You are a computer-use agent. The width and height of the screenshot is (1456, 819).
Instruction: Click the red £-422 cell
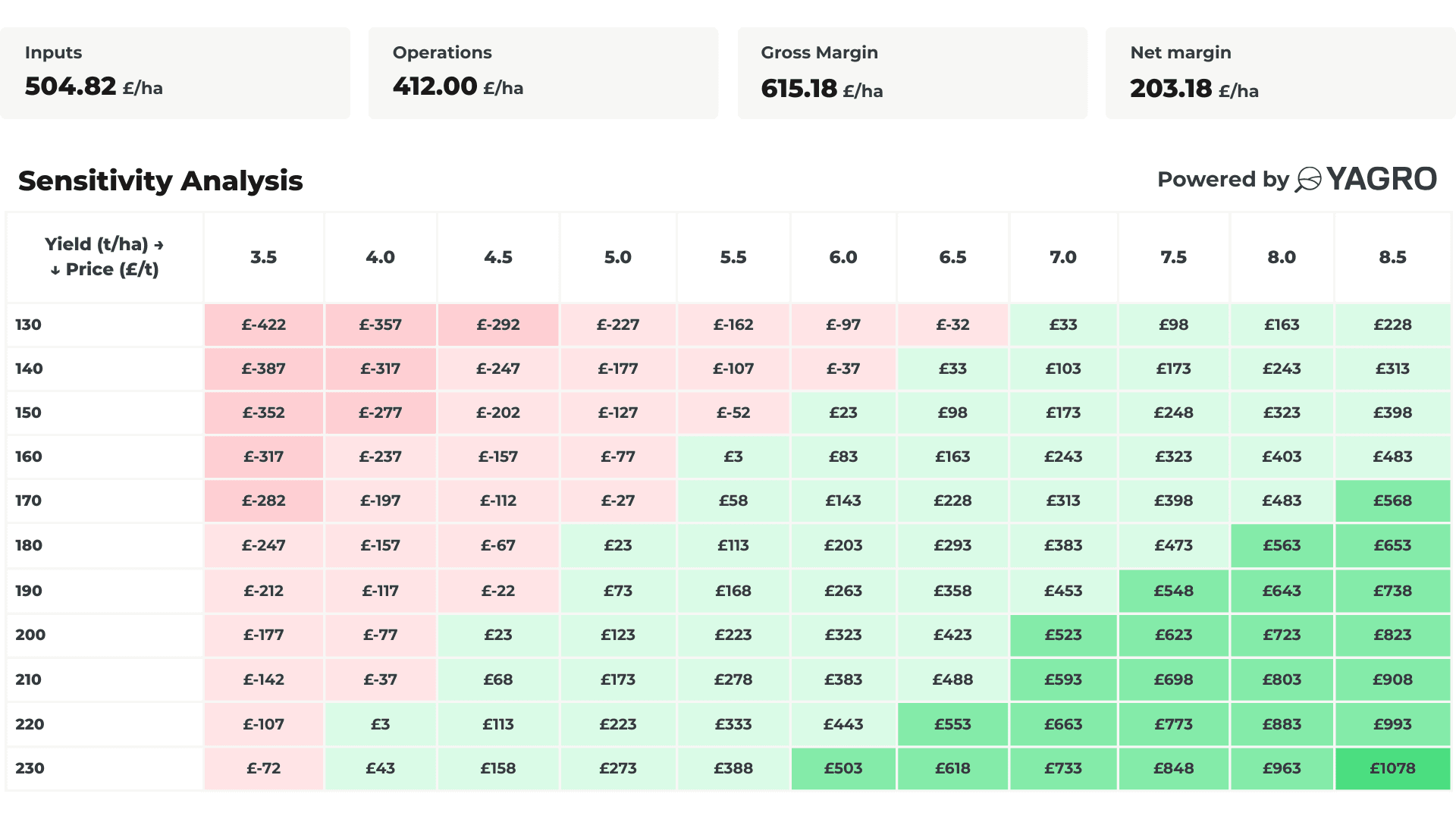click(263, 325)
